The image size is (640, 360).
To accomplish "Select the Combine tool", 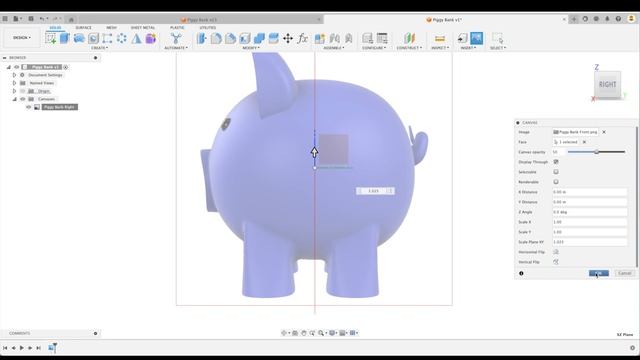I will (x=259, y=38).
